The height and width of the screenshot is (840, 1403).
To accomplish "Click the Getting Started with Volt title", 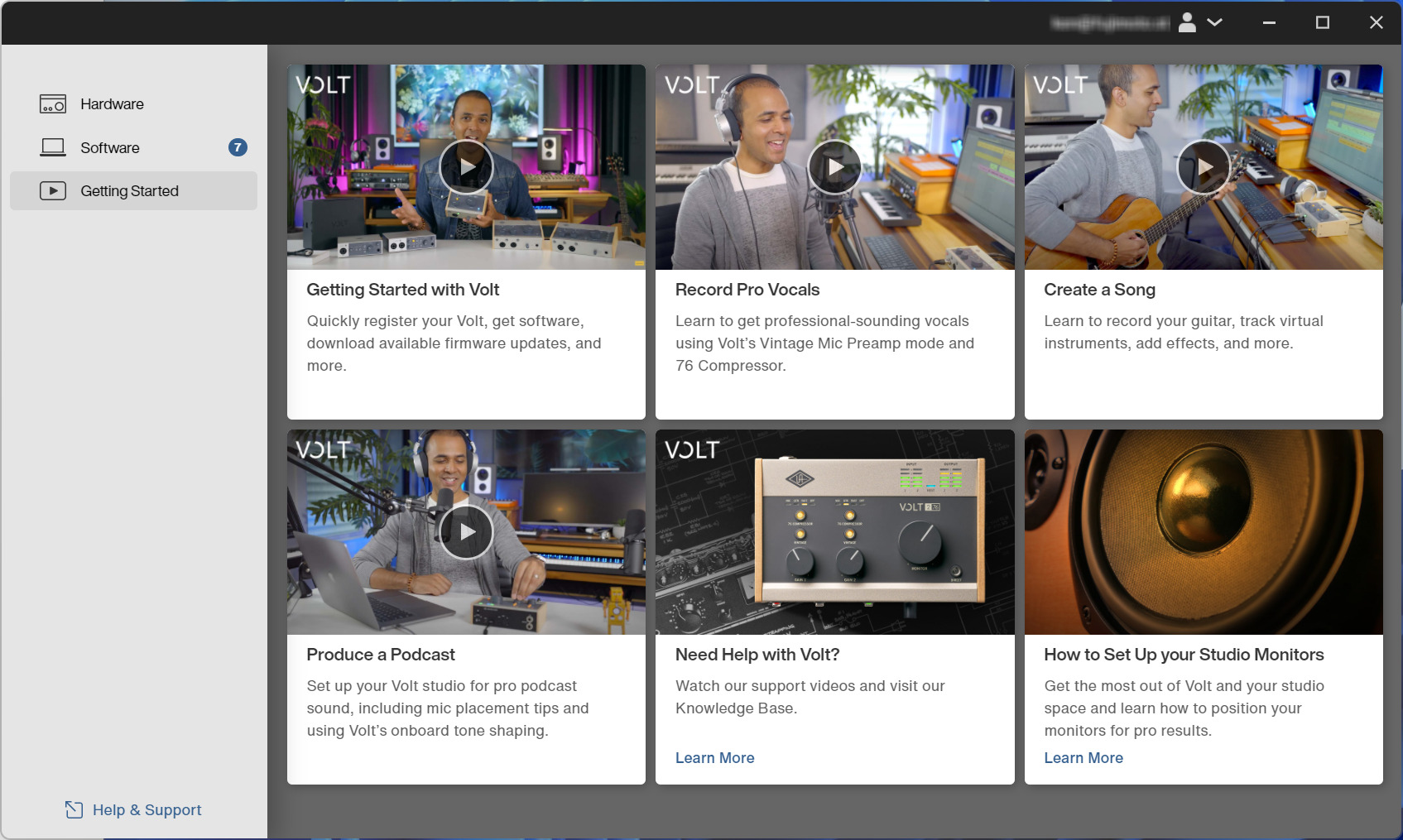I will pyautogui.click(x=402, y=290).
